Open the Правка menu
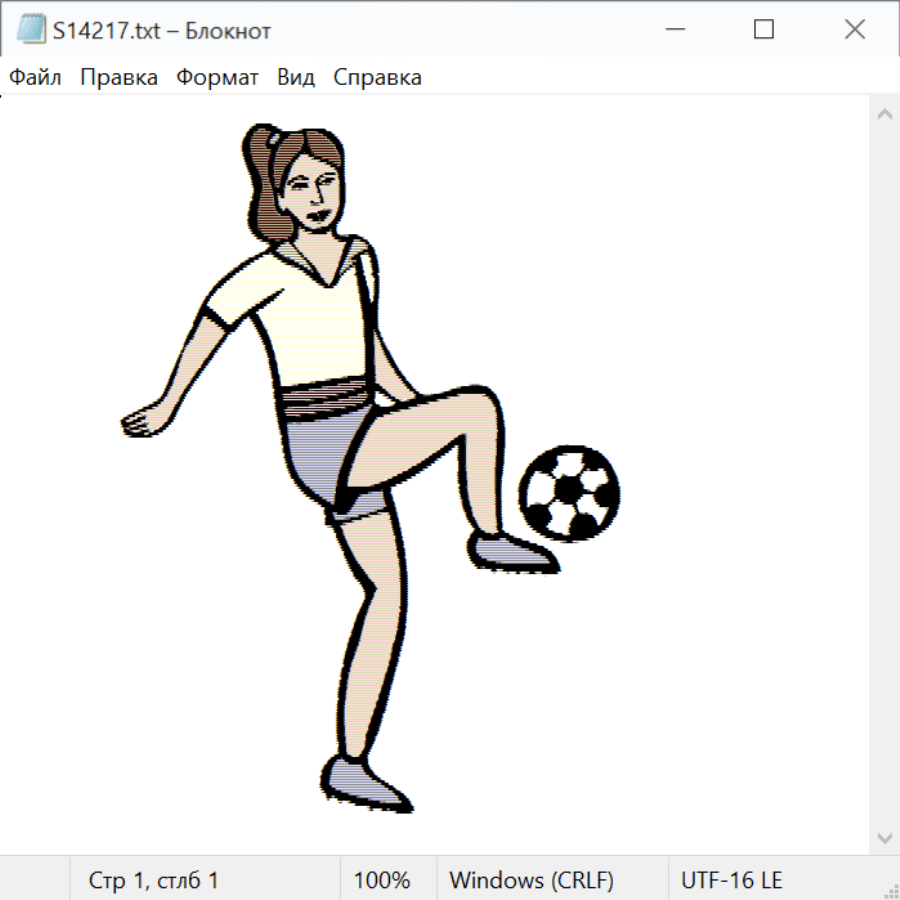Viewport: 900px width, 900px height. tap(118, 78)
